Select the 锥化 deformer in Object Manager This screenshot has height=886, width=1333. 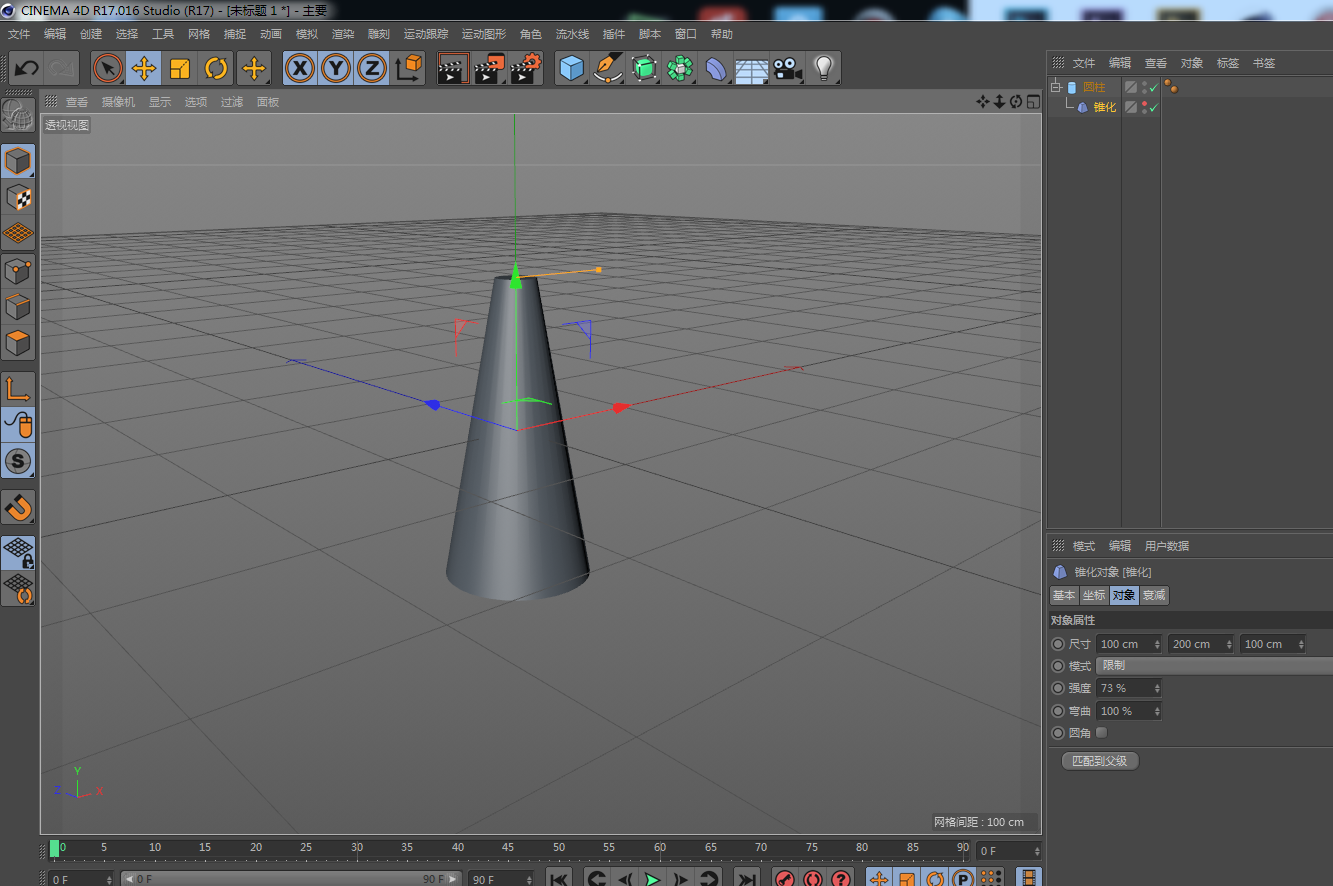coord(1105,107)
